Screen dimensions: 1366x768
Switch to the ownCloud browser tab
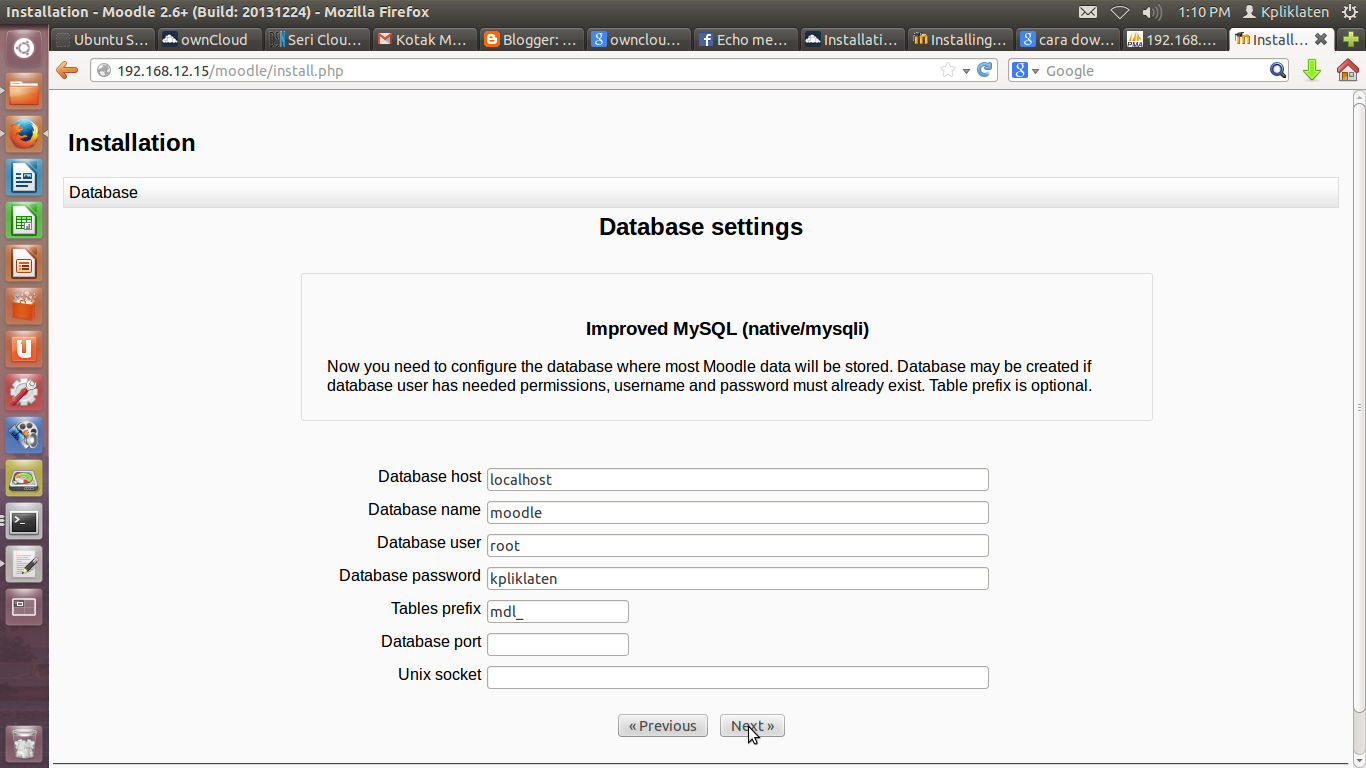pos(208,40)
